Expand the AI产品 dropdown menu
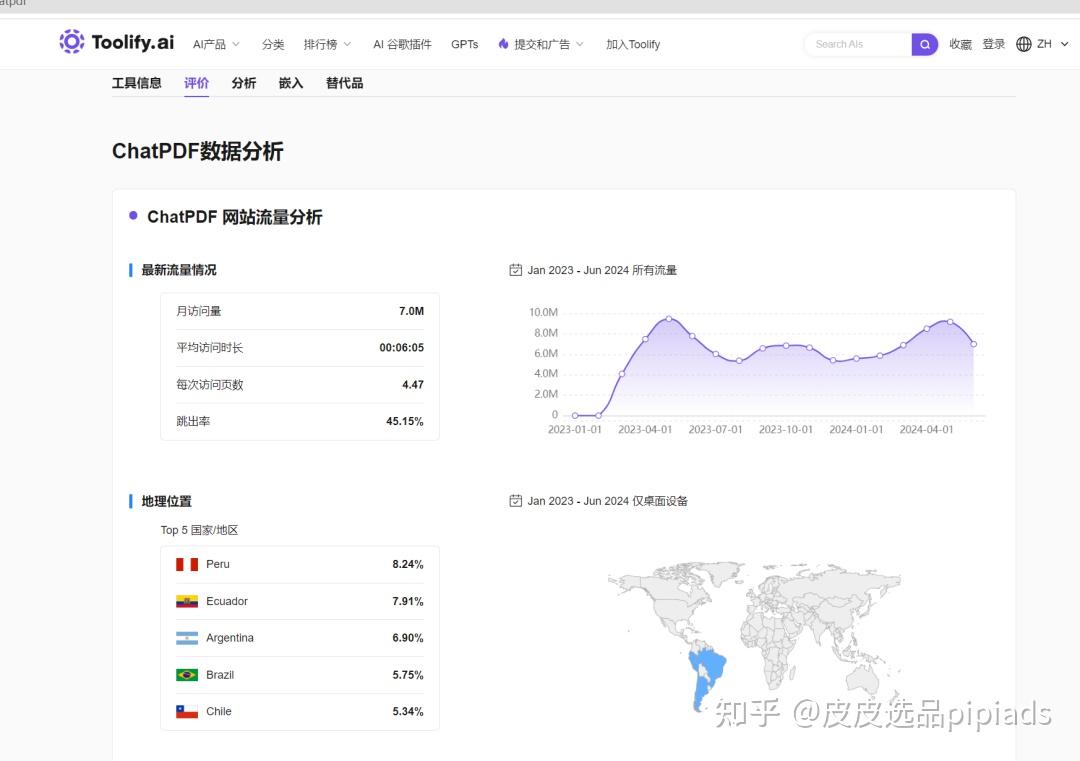The height and width of the screenshot is (761, 1080). coord(216,44)
